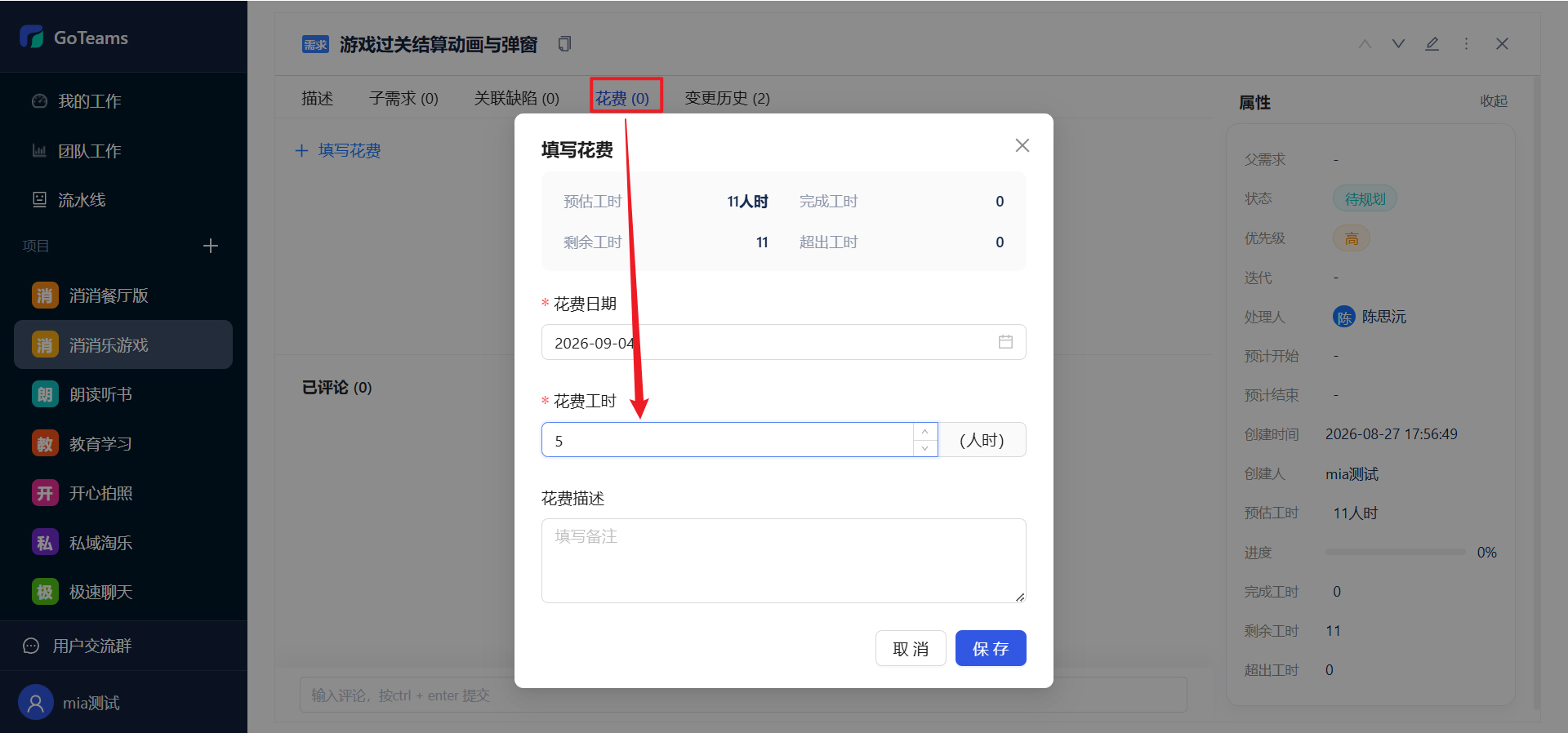The height and width of the screenshot is (733, 1568).
Task: Select the 教育学习 project
Action: pyautogui.click(x=123, y=444)
